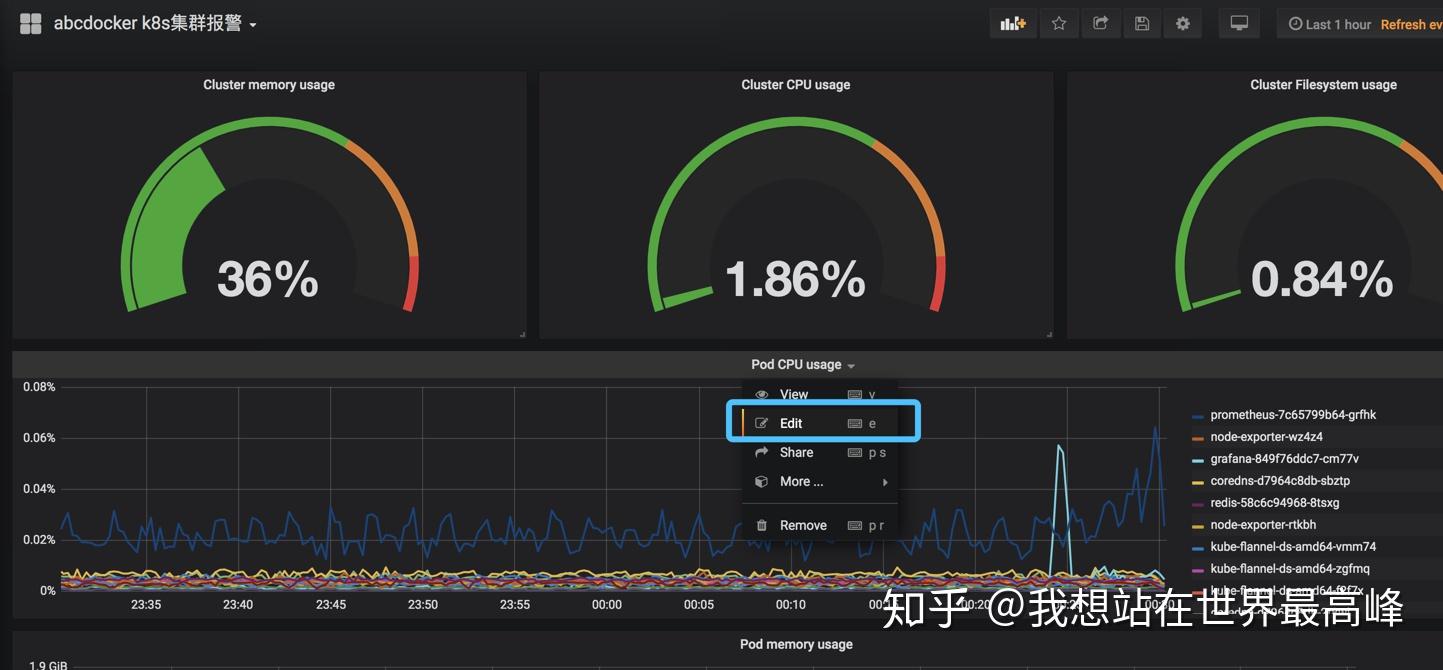1443x670 pixels.
Task: Click the grafana-849f76ddc7-cm77v series color line
Action: (1196, 459)
